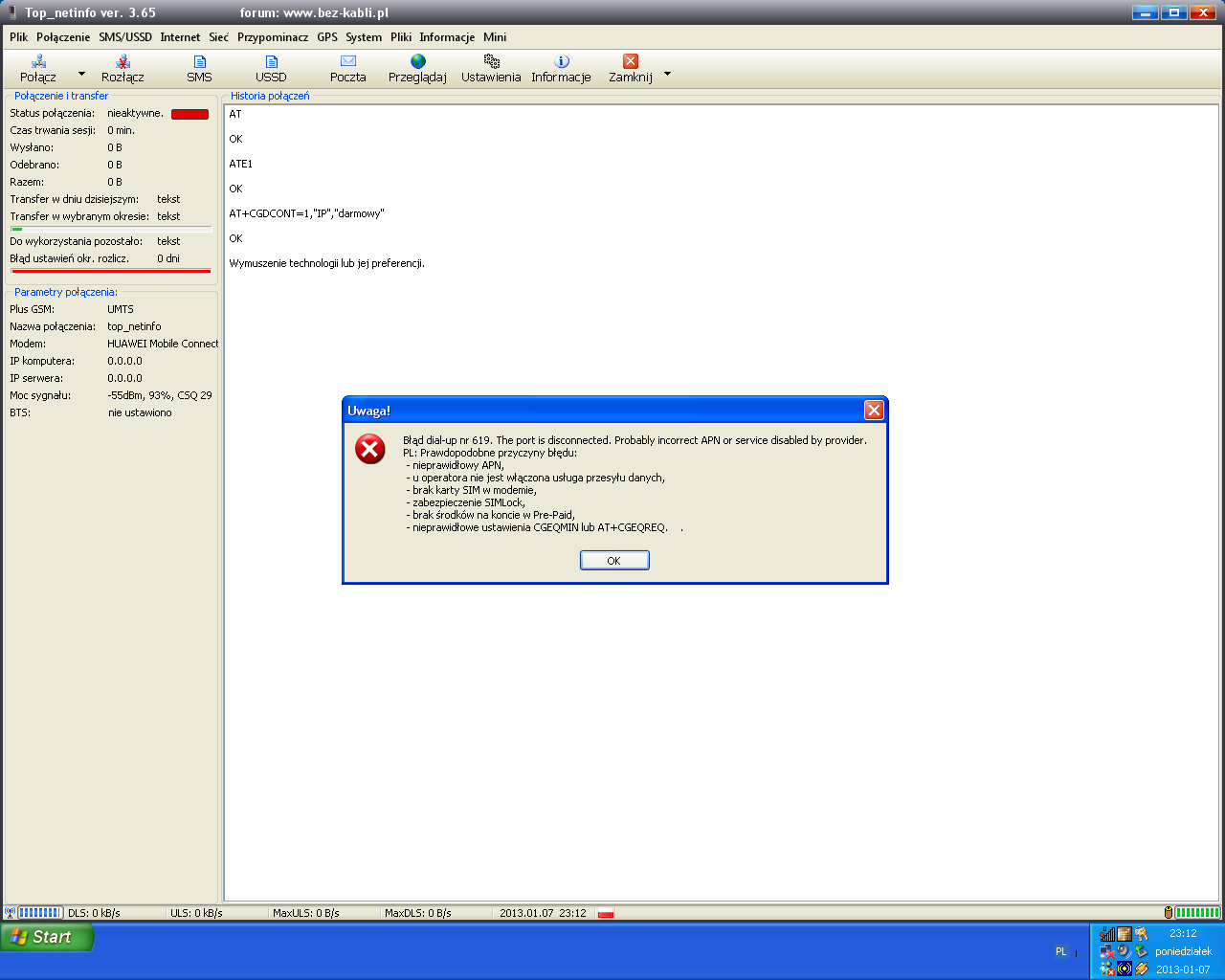Open the SMS/USSD menu
This screenshot has height=980, width=1225.
coord(125,37)
